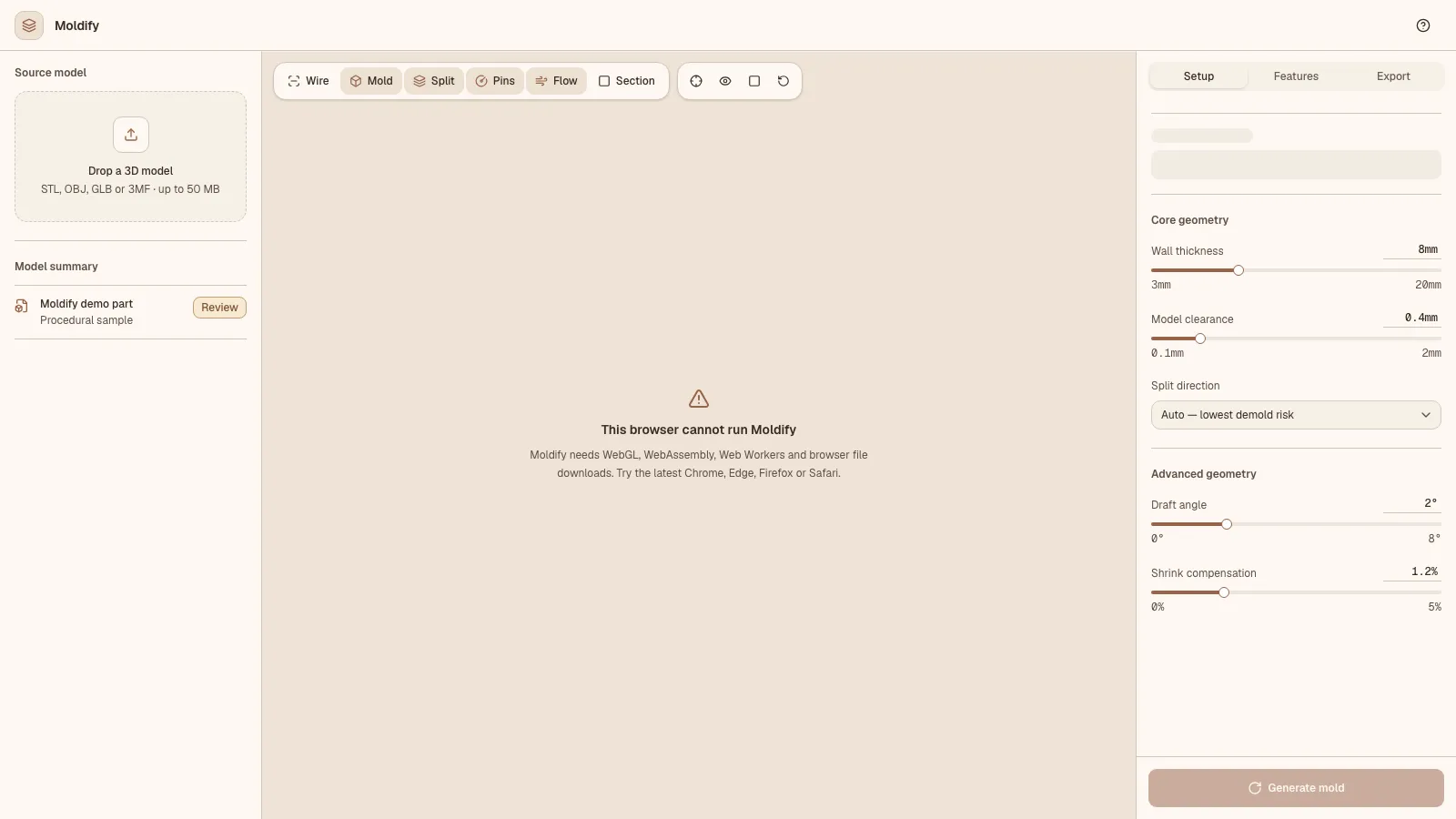Click the warning triangle icon in viewport
Image resolution: width=1456 pixels, height=819 pixels.
tap(699, 399)
